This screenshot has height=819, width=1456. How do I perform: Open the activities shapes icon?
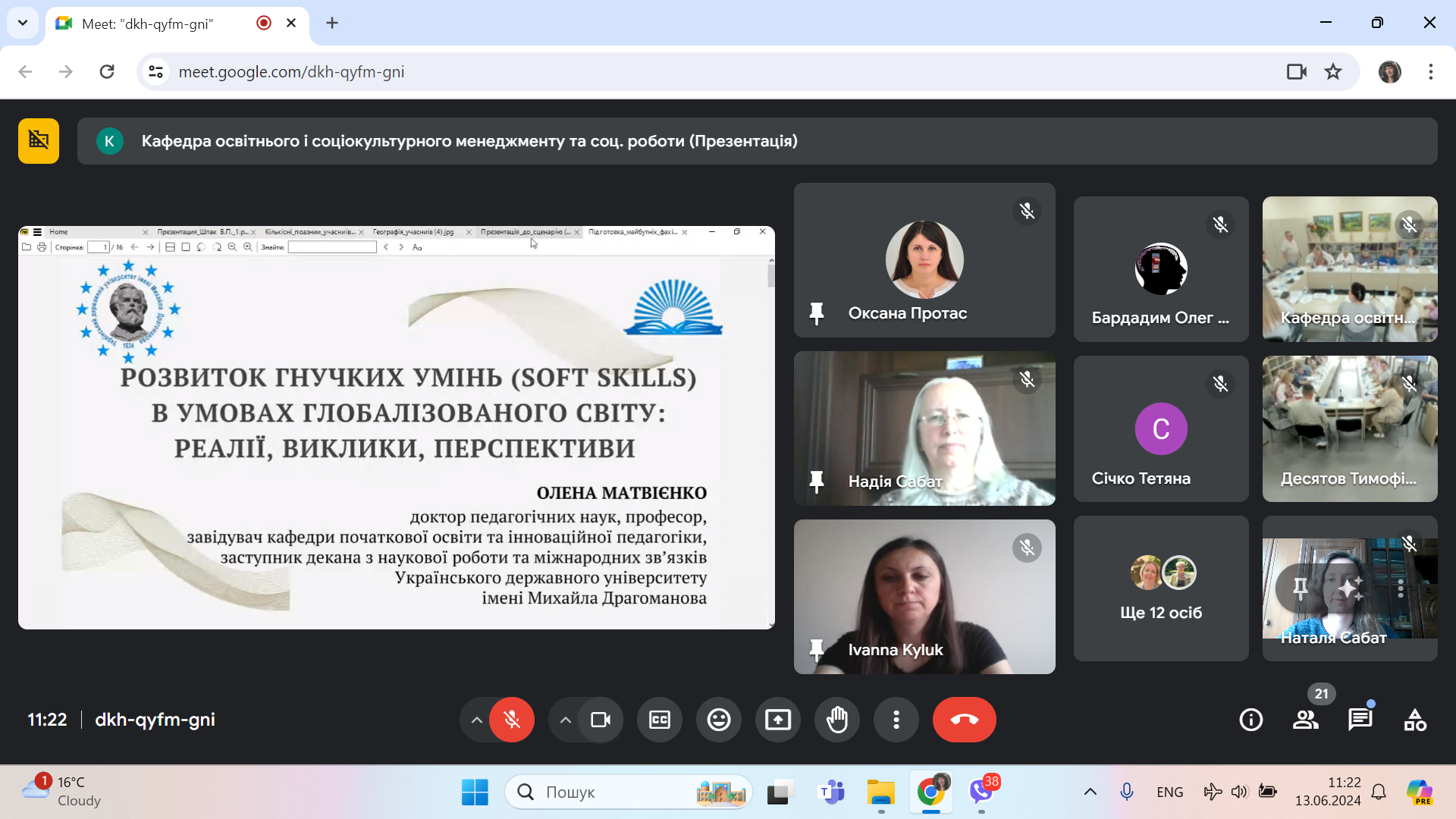(1414, 720)
